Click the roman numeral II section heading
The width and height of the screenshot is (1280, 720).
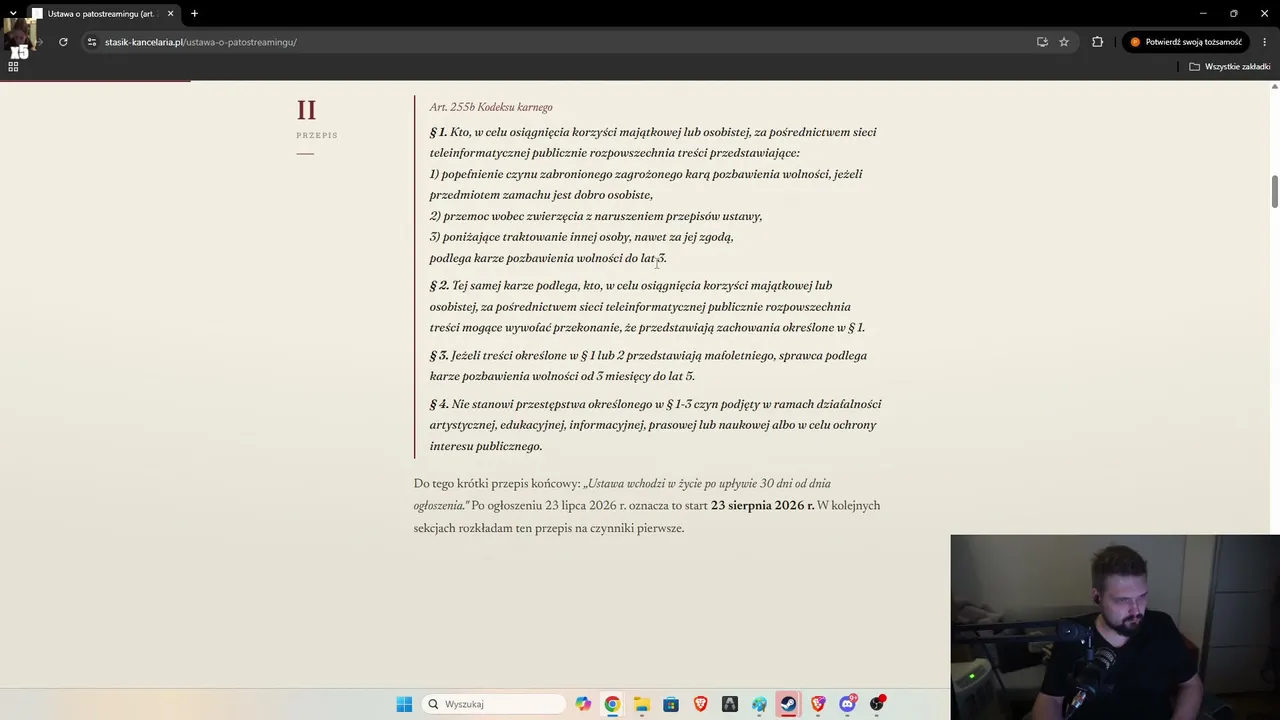[306, 110]
